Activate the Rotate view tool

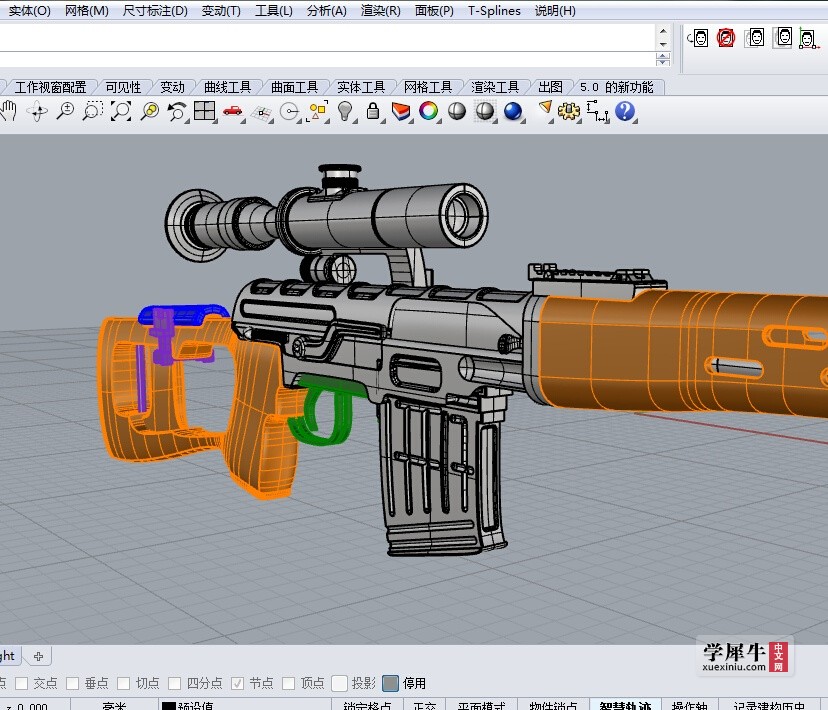coord(37,111)
